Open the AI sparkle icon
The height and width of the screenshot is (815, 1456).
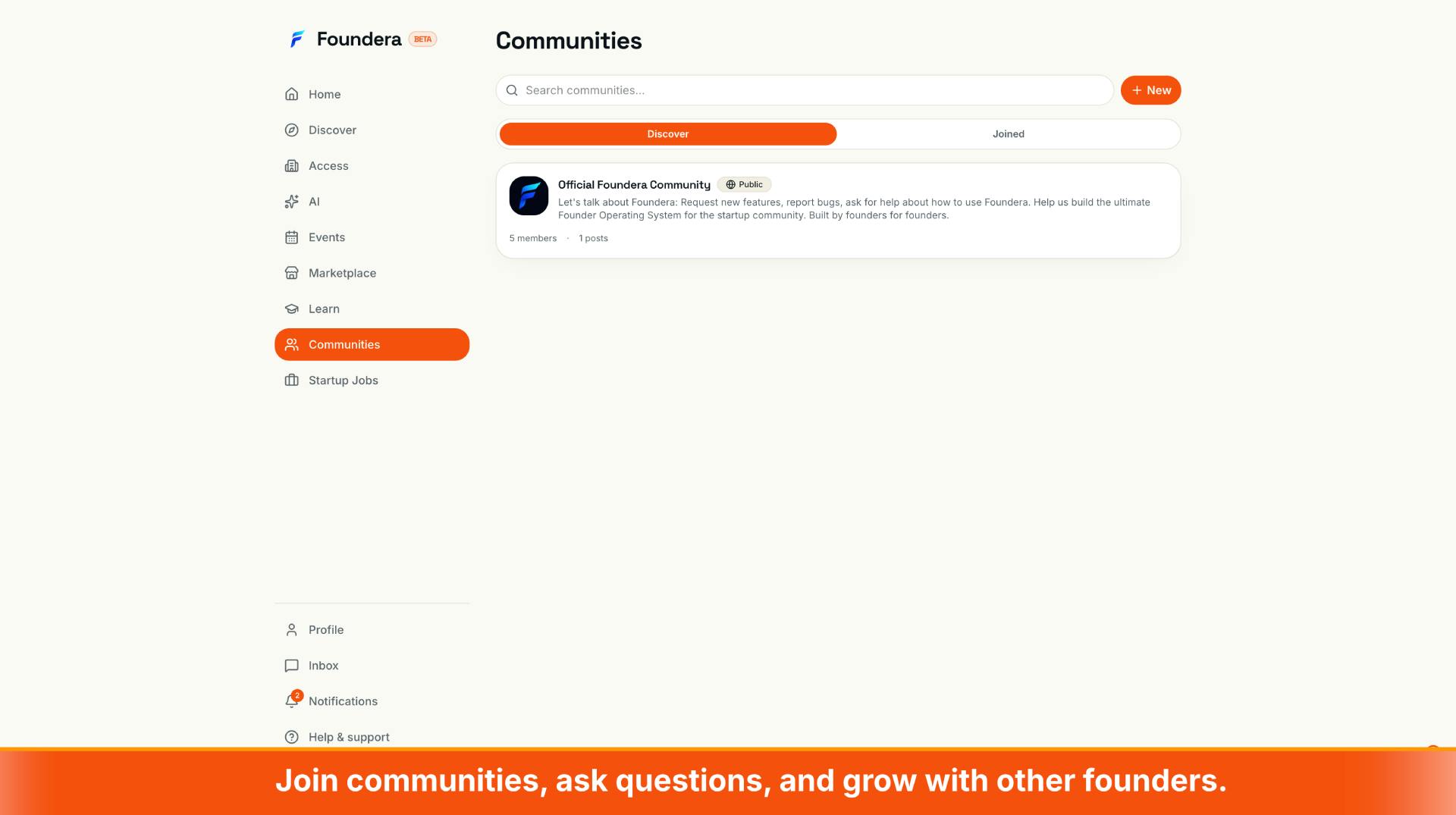291,202
